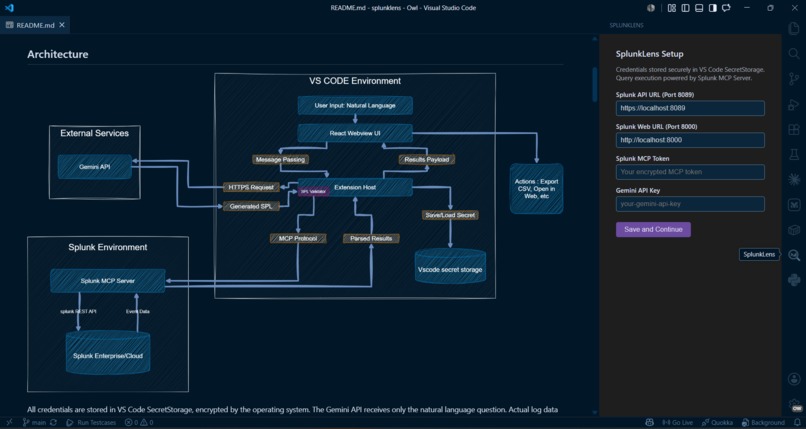Click the editor vertical scrollbar thumb
806x429 pixels.
click(x=595, y=85)
